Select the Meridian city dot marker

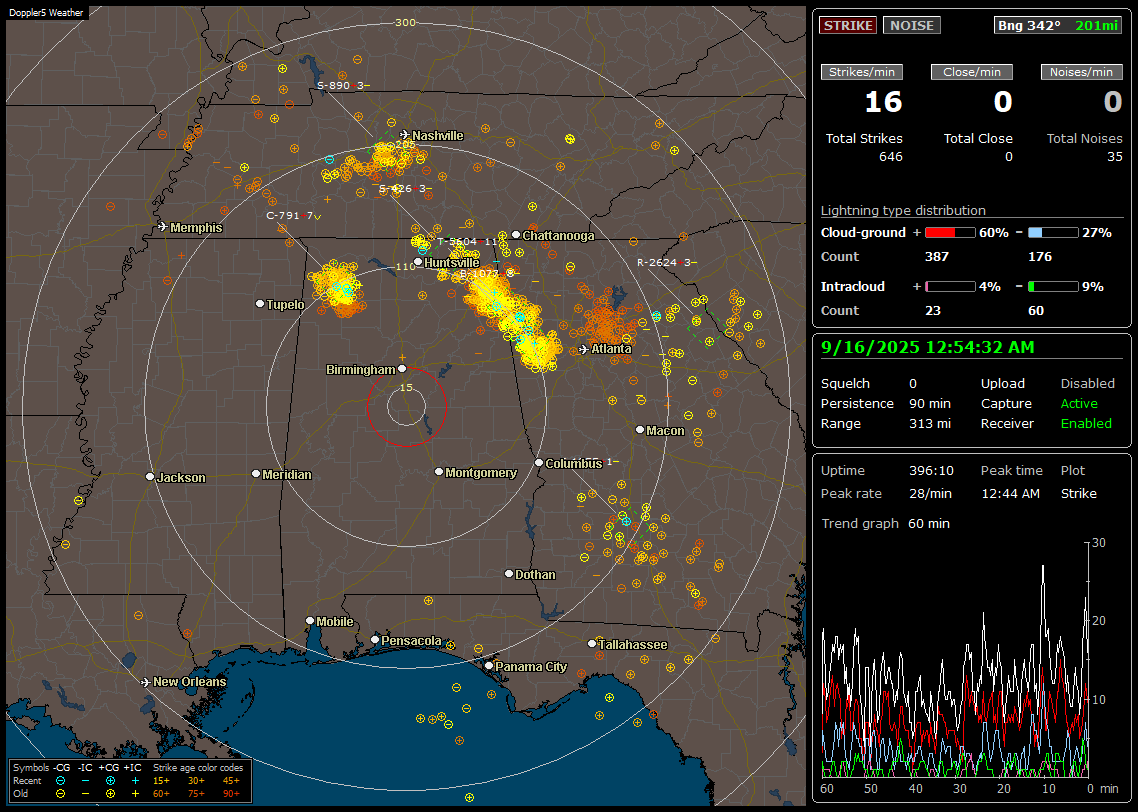click(255, 474)
